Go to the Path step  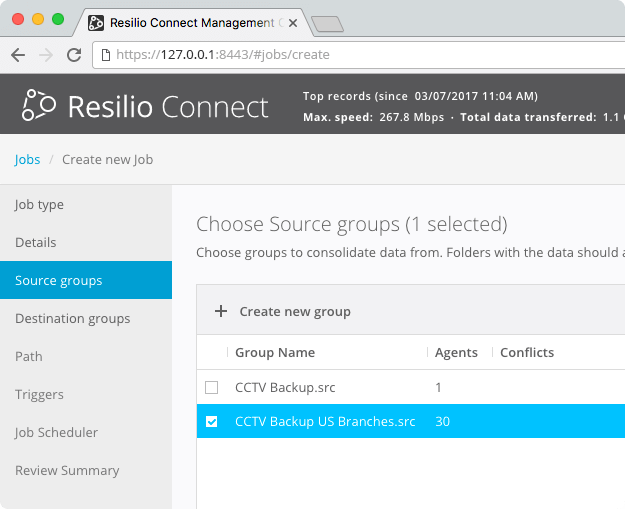[x=86, y=356]
